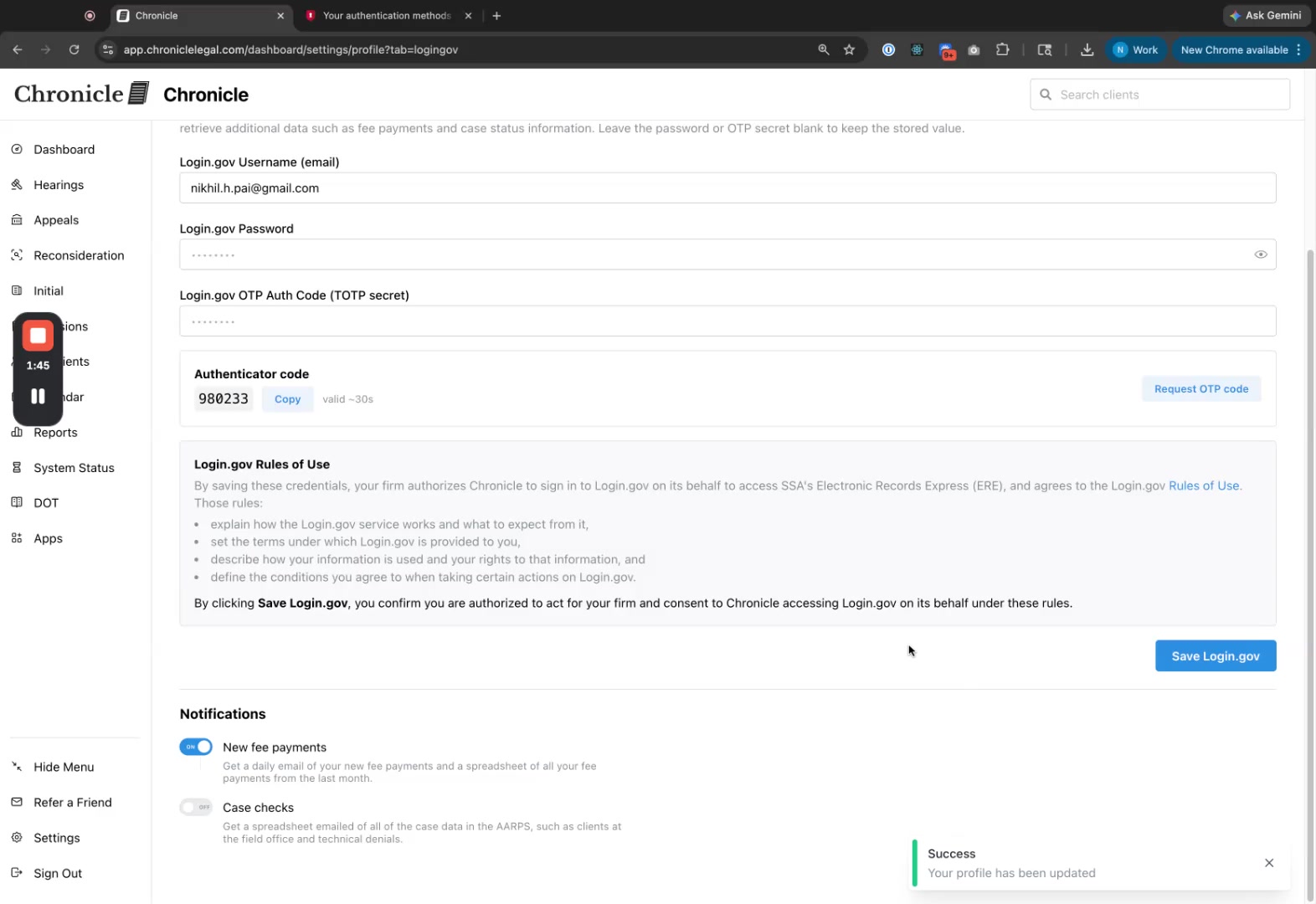Click the tab search media icon
The height and width of the screenshot is (904, 1316).
[x=1045, y=50]
